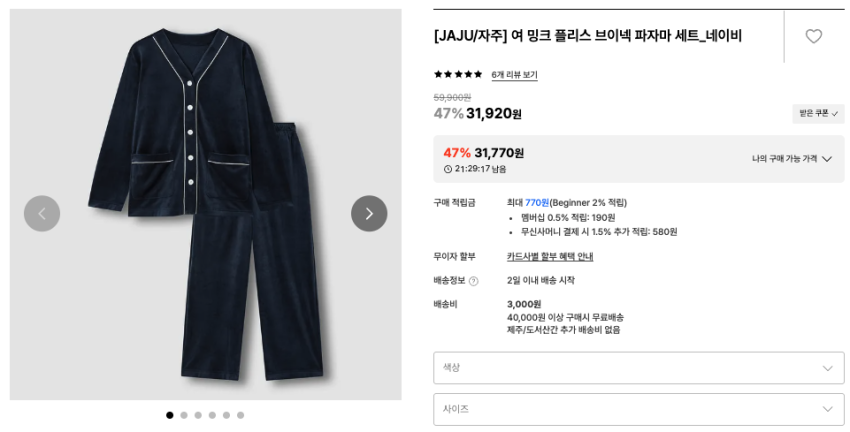Click the clock icon beside the countdown timer

[x=448, y=169]
